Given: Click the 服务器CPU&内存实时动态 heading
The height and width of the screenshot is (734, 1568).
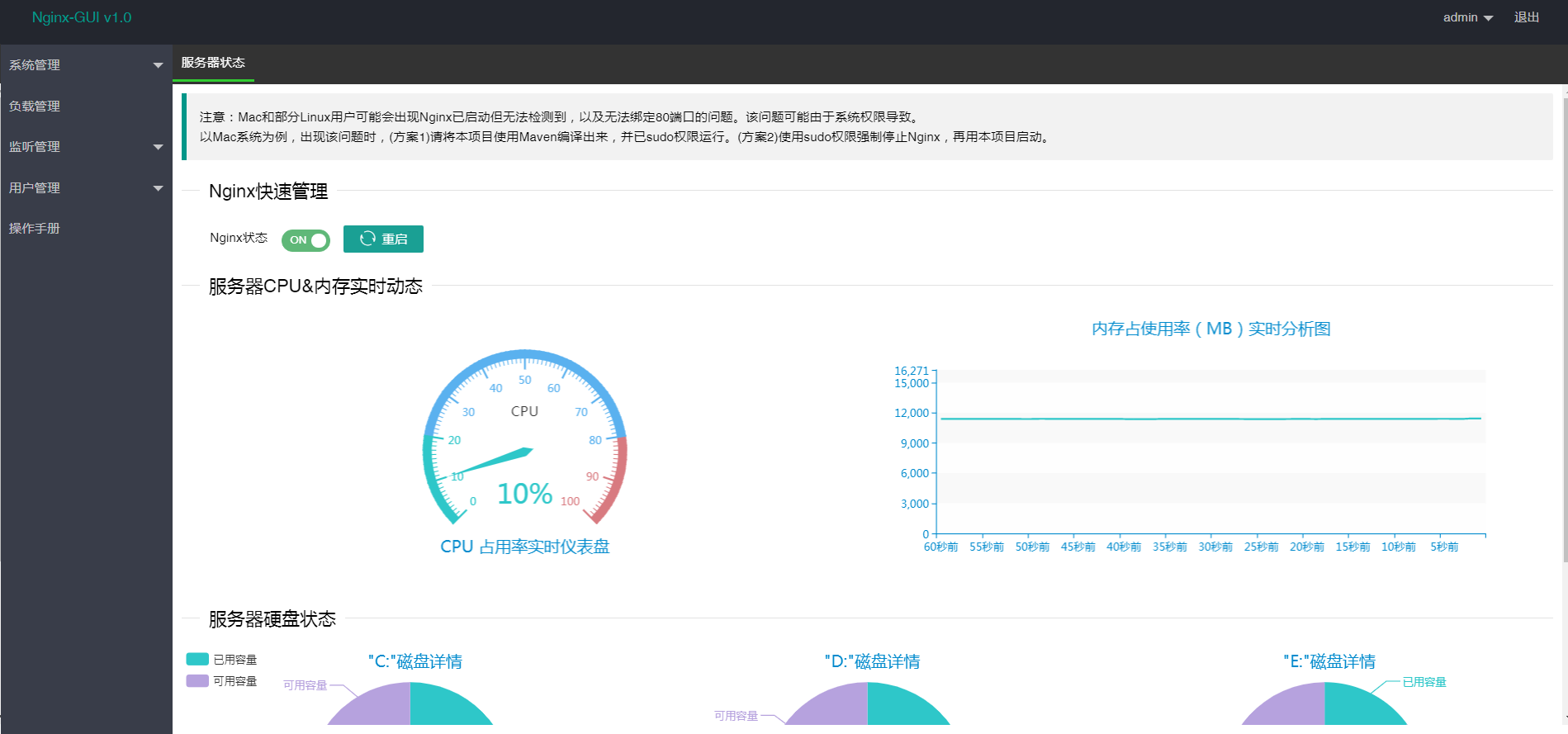Looking at the screenshot, I should click(x=315, y=286).
